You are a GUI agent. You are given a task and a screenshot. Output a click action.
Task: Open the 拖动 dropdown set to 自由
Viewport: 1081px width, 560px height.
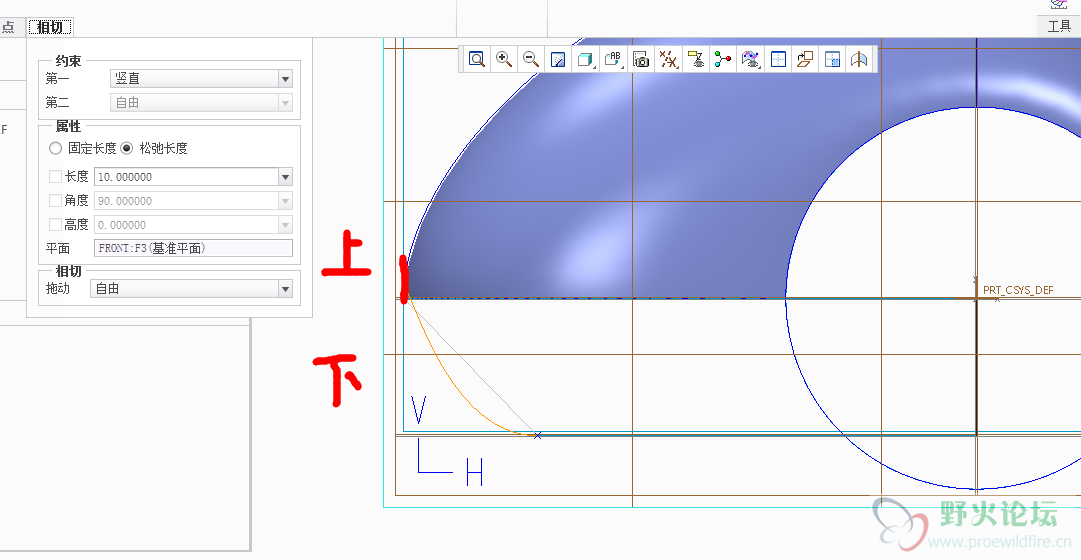tap(285, 289)
